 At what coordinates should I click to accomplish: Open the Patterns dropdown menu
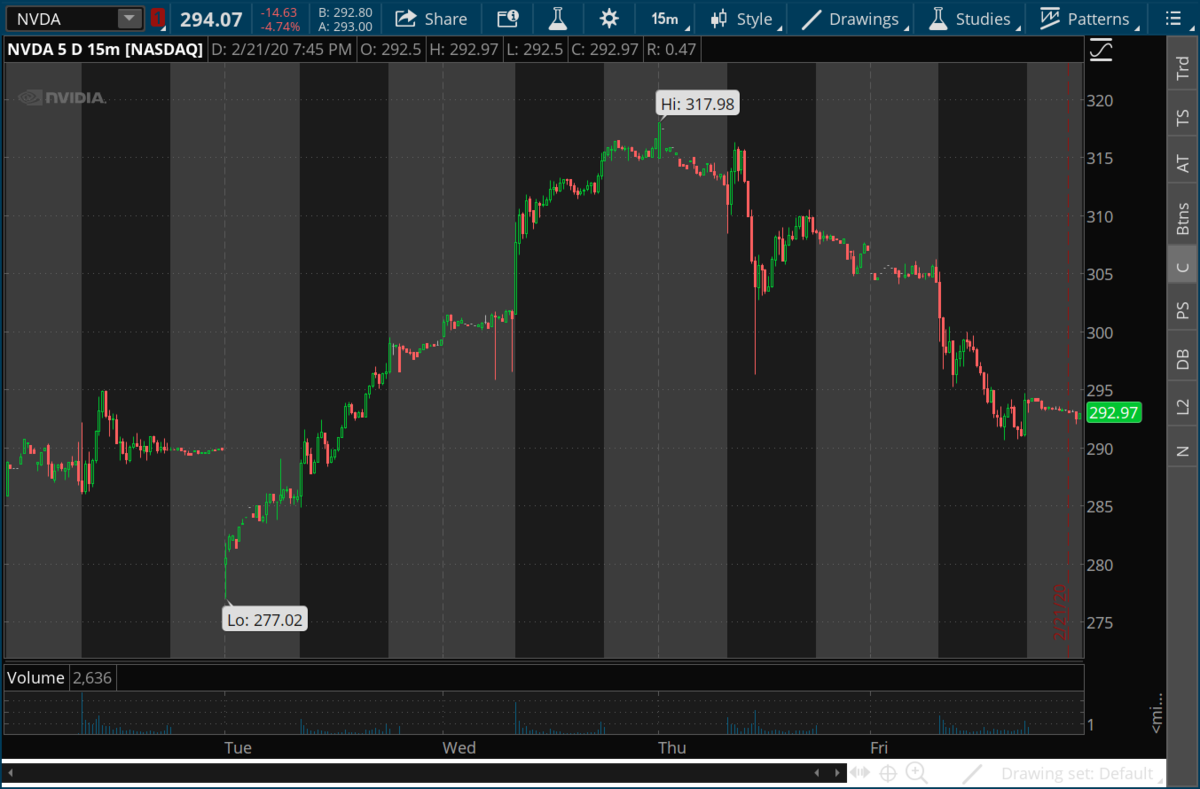tap(1089, 18)
